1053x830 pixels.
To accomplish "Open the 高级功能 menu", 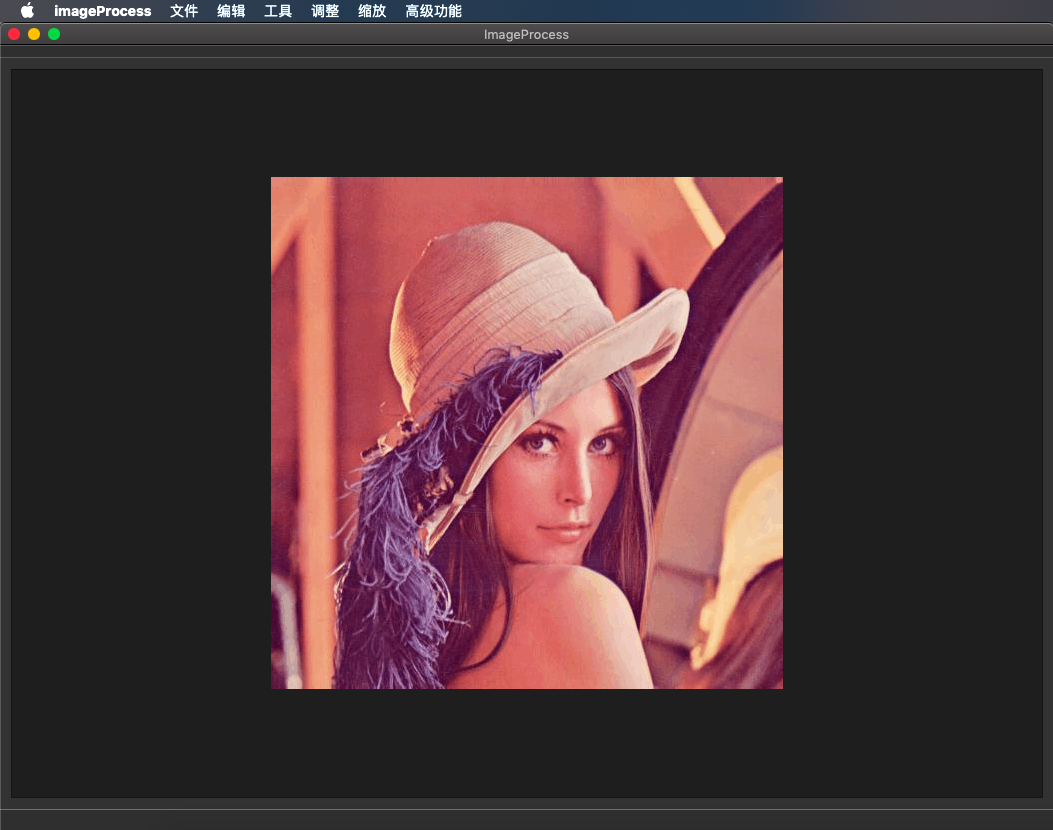I will 433,11.
